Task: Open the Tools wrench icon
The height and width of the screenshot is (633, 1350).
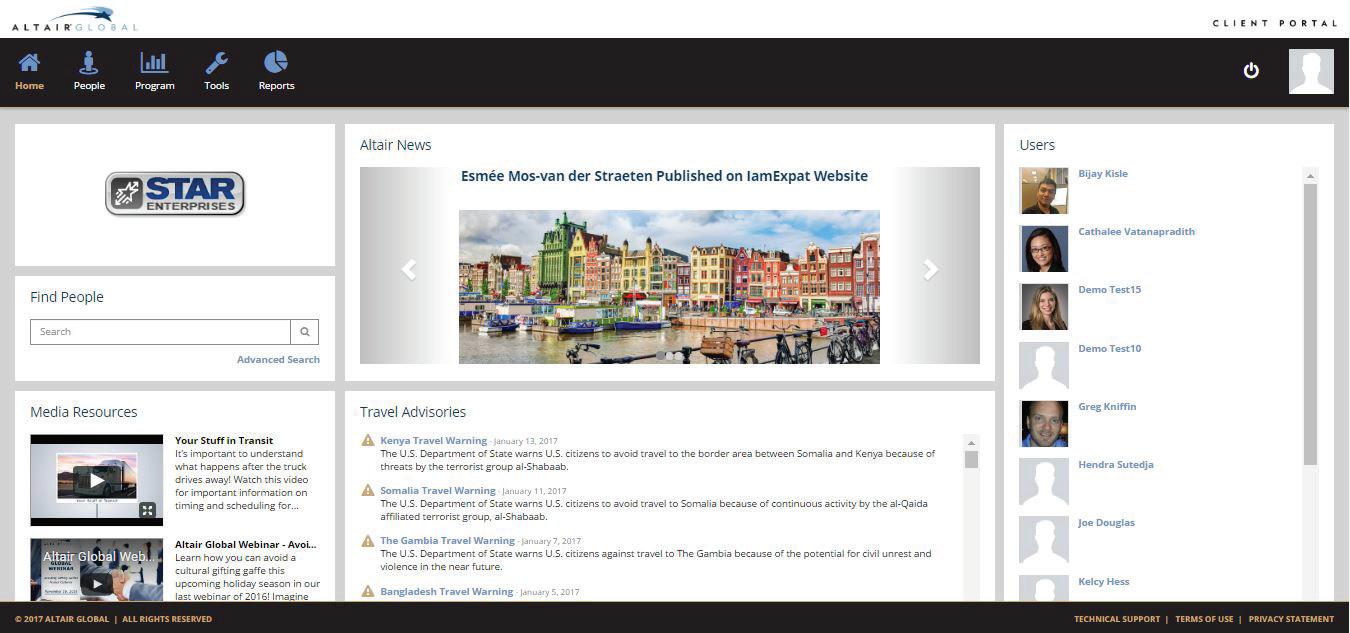Action: tap(216, 62)
